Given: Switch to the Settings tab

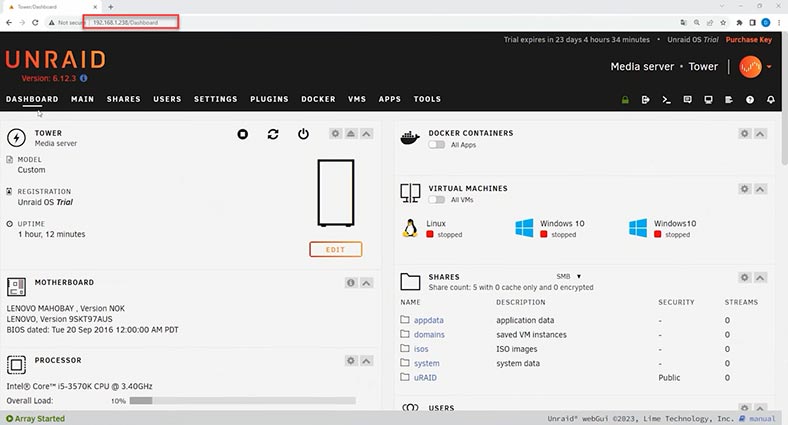Looking at the screenshot, I should [x=216, y=99].
